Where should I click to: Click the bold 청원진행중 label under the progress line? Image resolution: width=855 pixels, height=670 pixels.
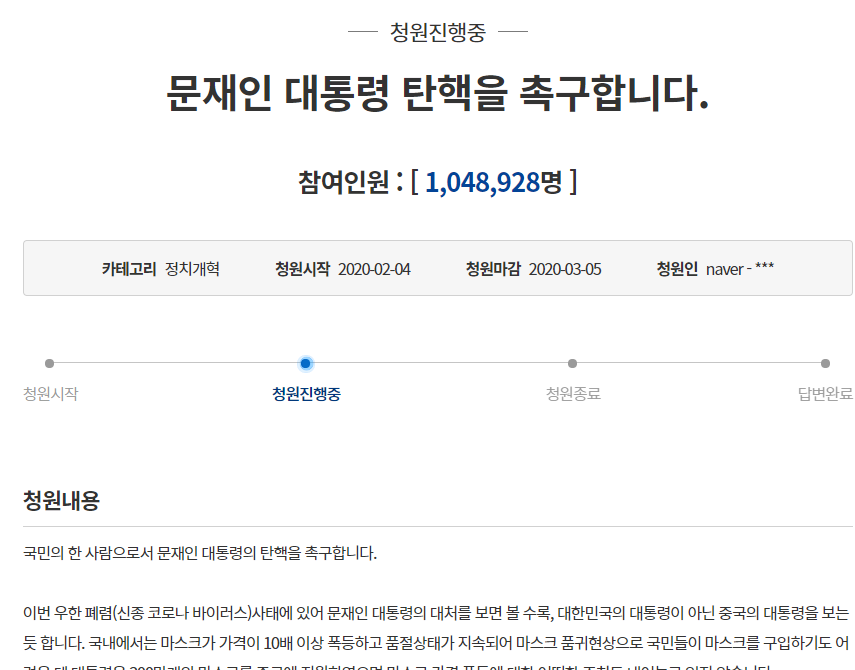tap(306, 394)
